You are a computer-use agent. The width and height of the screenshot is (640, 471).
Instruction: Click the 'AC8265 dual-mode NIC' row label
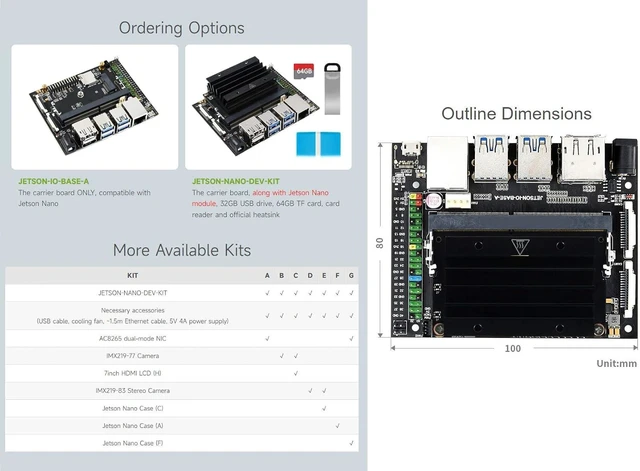click(x=133, y=338)
